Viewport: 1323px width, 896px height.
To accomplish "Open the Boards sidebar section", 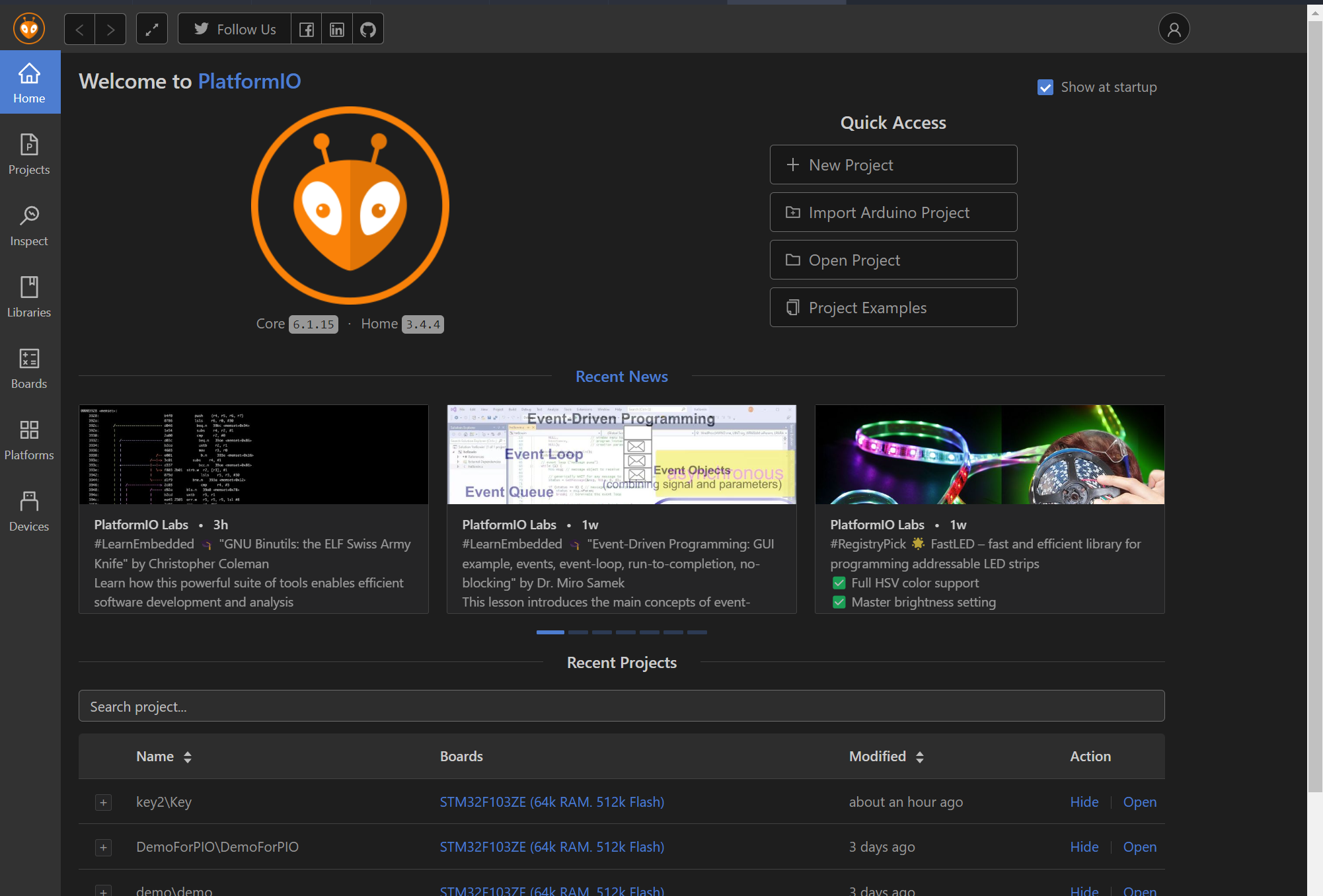I will pos(29,368).
